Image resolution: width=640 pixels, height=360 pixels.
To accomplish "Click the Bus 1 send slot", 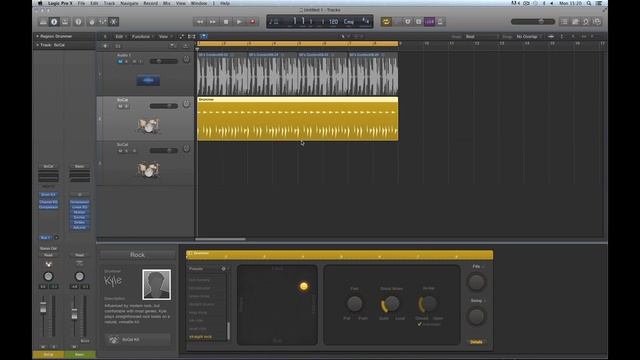I will (45, 238).
